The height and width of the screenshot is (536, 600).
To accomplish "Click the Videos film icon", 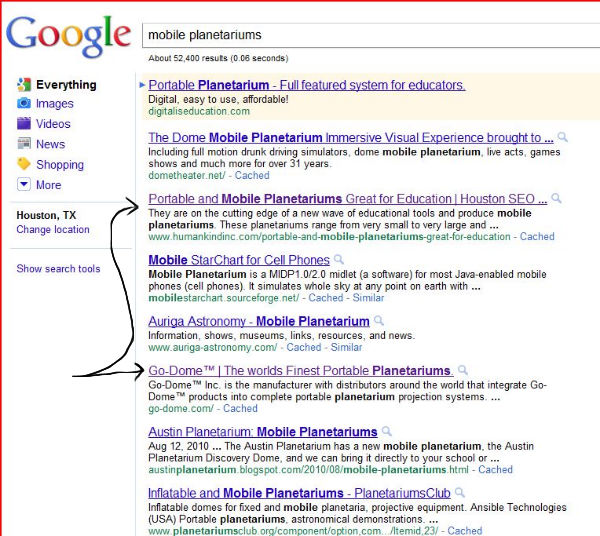I will click(24, 124).
